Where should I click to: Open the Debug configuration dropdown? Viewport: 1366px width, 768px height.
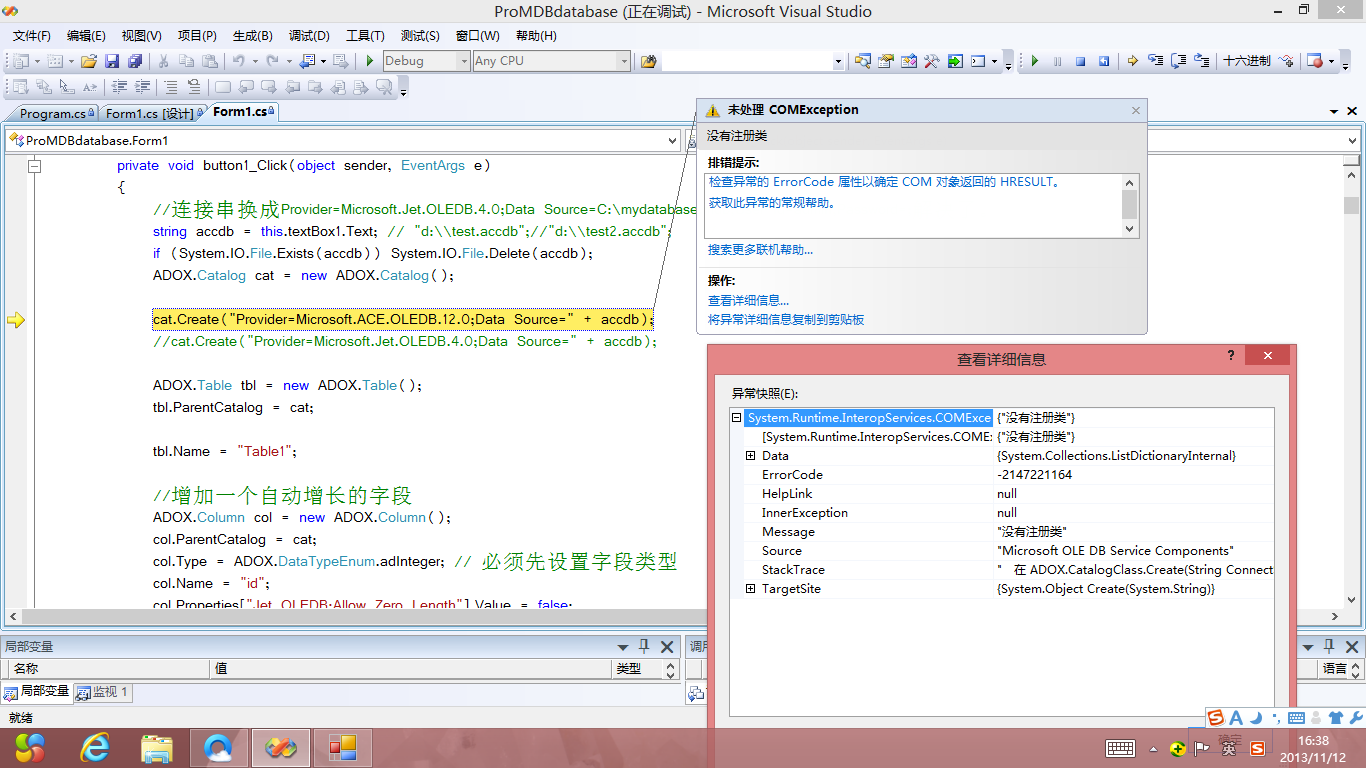(x=463, y=61)
